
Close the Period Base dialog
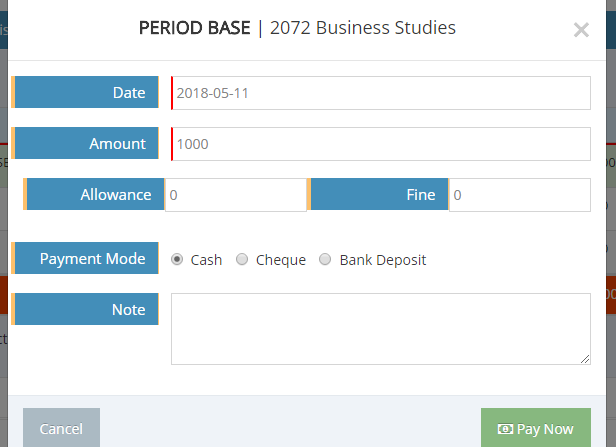click(x=581, y=30)
